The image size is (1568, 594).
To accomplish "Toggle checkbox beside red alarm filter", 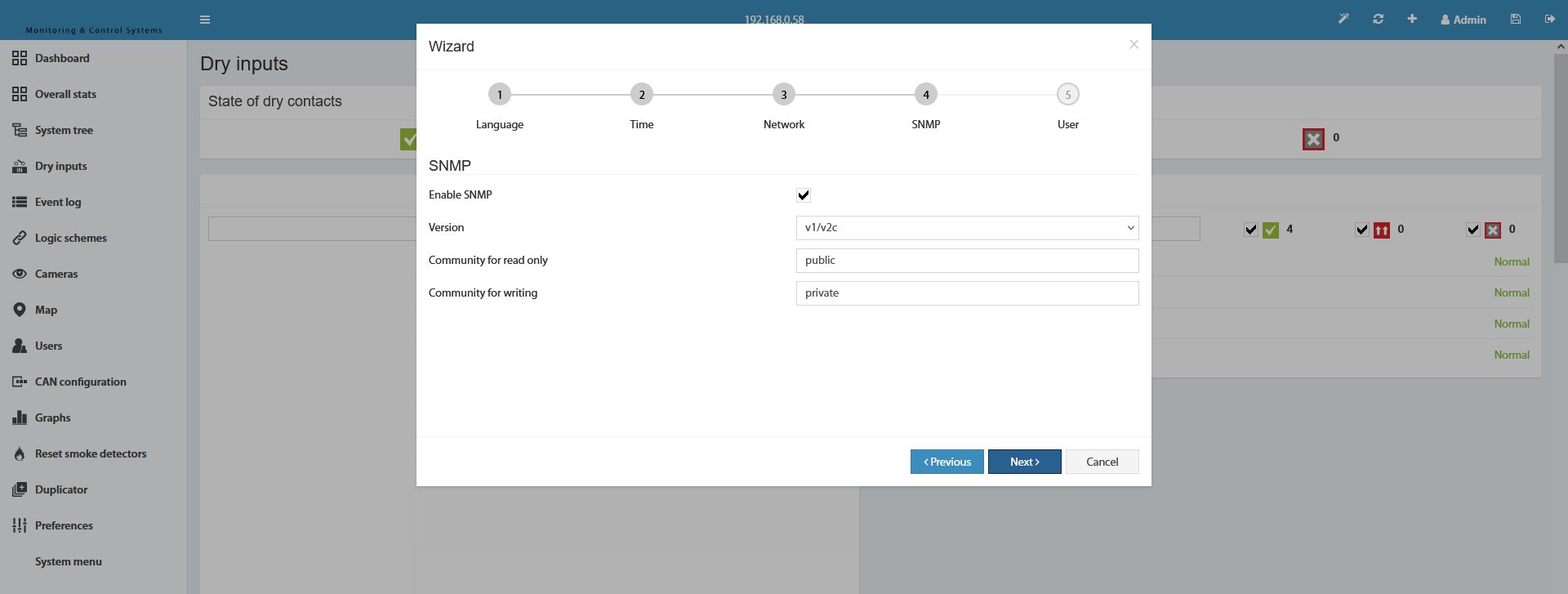I will (x=1362, y=230).
